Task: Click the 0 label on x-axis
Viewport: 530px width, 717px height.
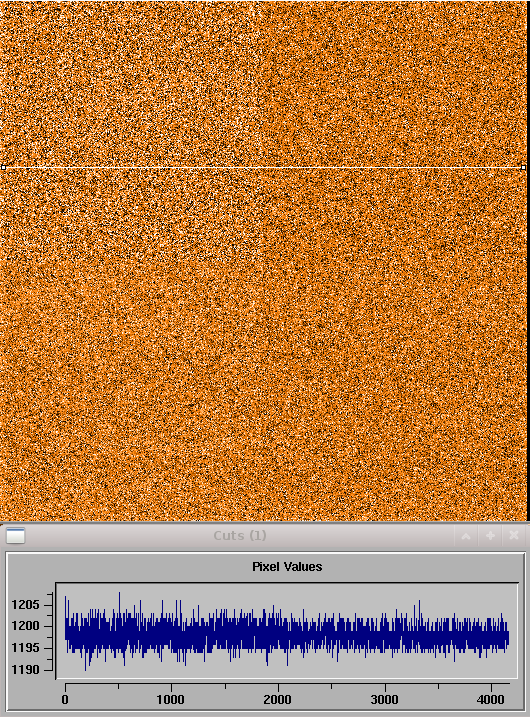Action: pos(65,700)
